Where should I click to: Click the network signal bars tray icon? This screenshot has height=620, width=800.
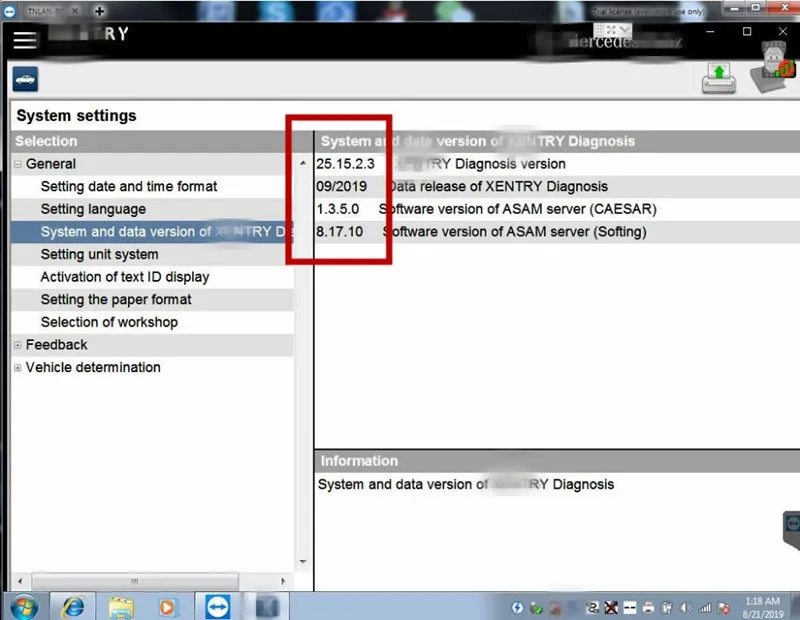[x=705, y=608]
